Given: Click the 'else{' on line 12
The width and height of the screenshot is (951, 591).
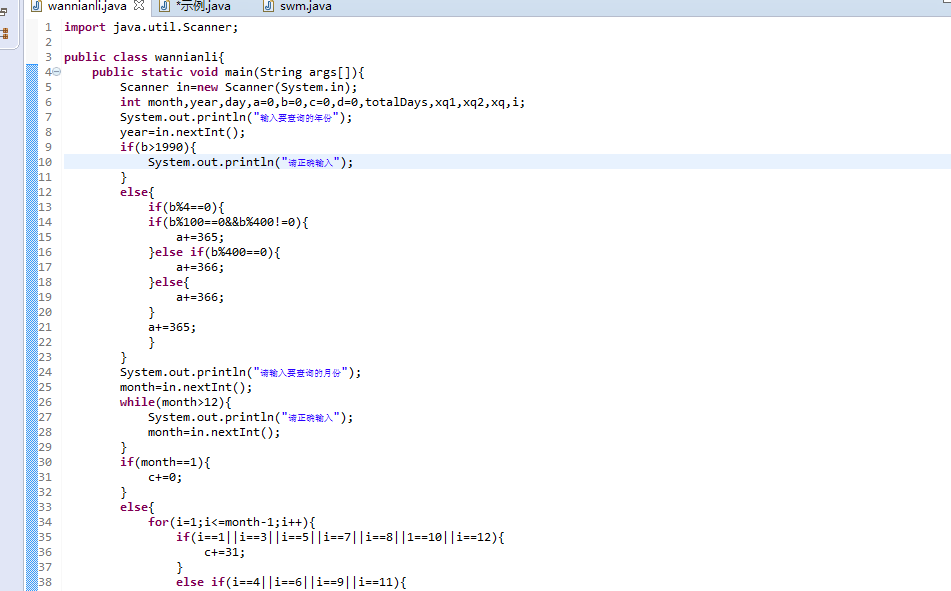Looking at the screenshot, I should tap(137, 192).
